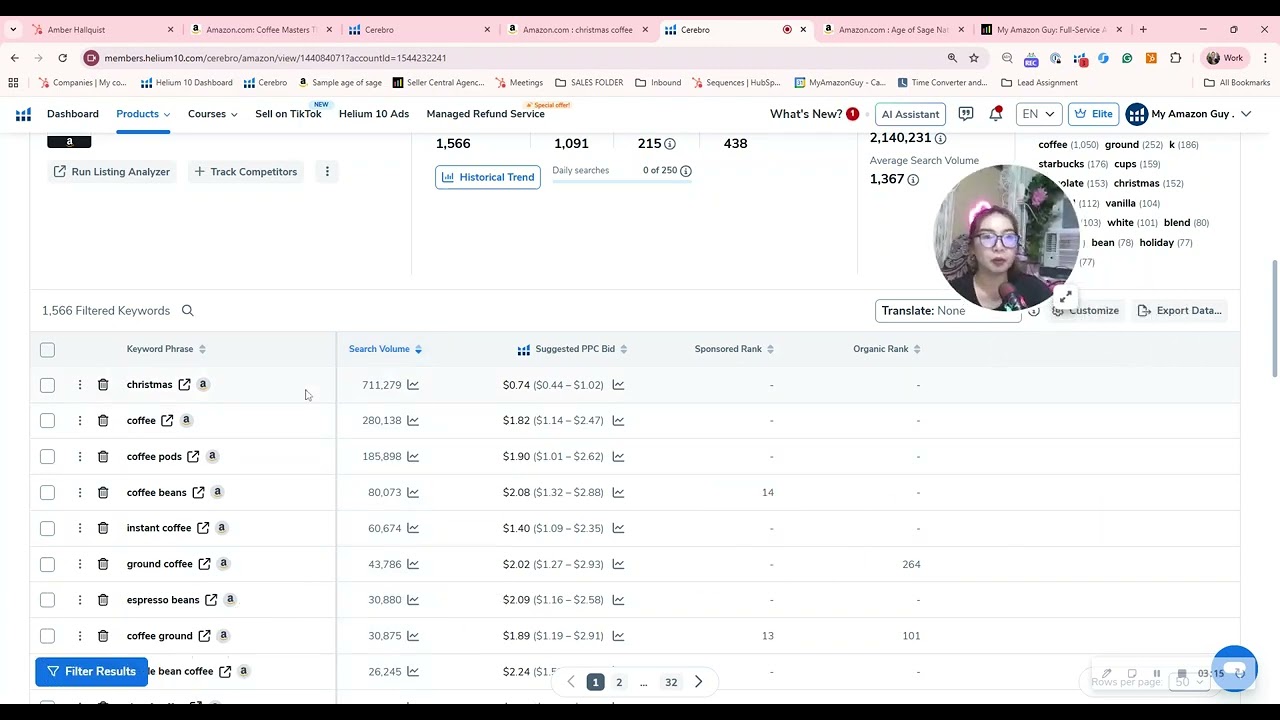Screen dimensions: 1280x720
Task: Check the instant coffee keyword row
Action: tap(47, 528)
